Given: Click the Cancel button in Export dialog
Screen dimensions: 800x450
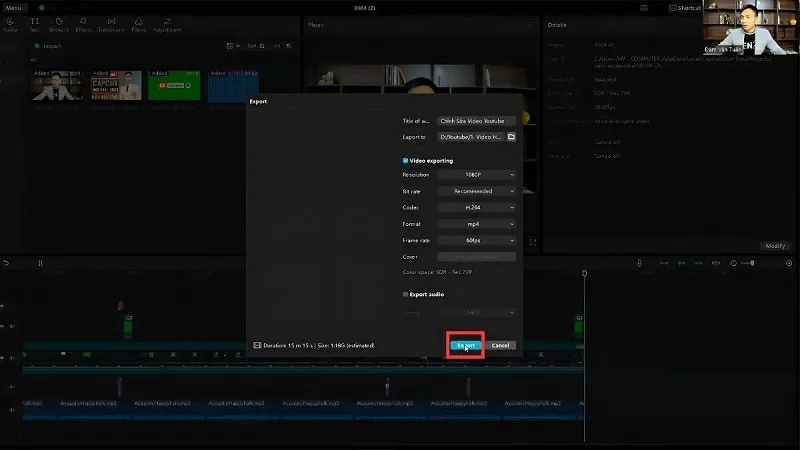Looking at the screenshot, I should pyautogui.click(x=500, y=345).
